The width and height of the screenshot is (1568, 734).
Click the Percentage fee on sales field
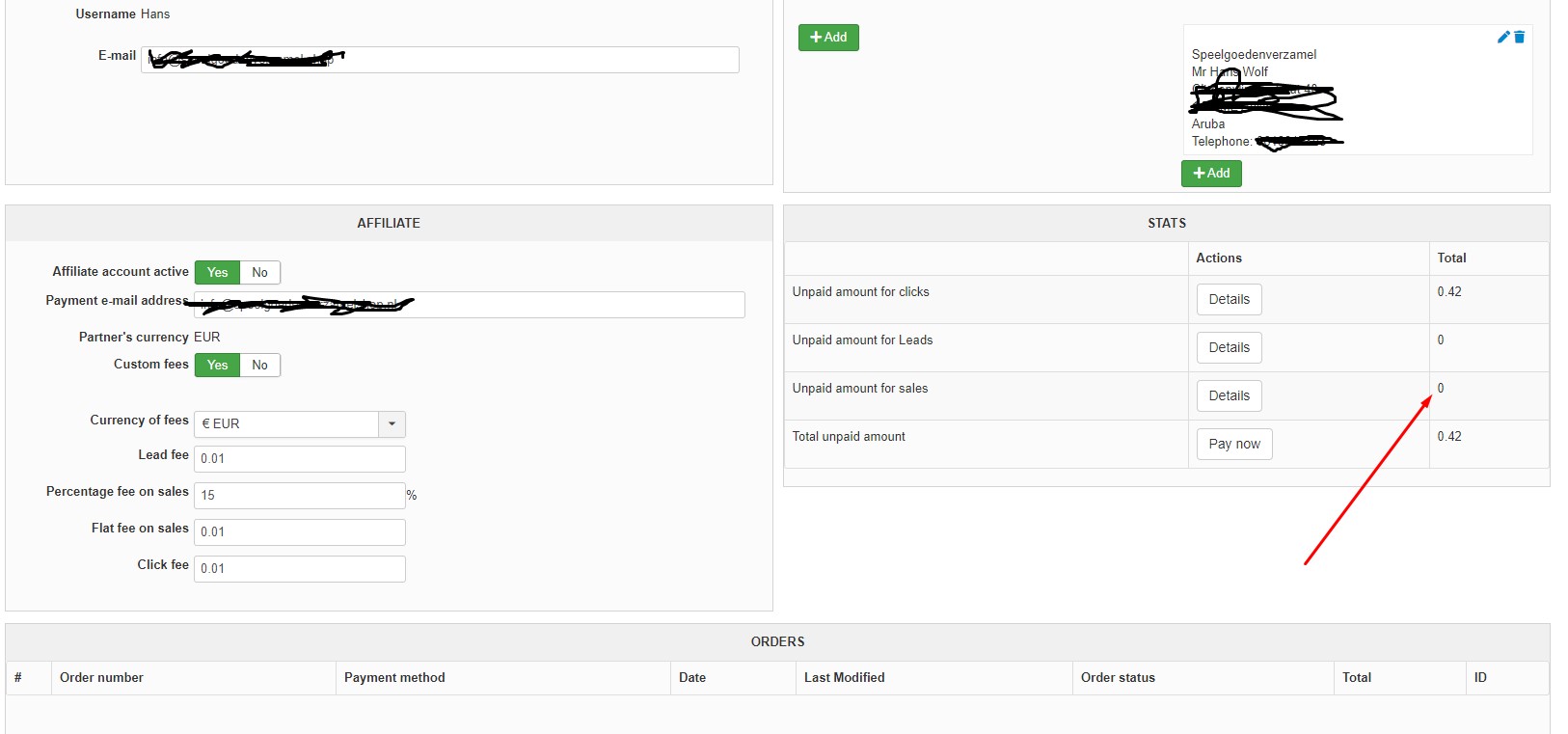[300, 496]
